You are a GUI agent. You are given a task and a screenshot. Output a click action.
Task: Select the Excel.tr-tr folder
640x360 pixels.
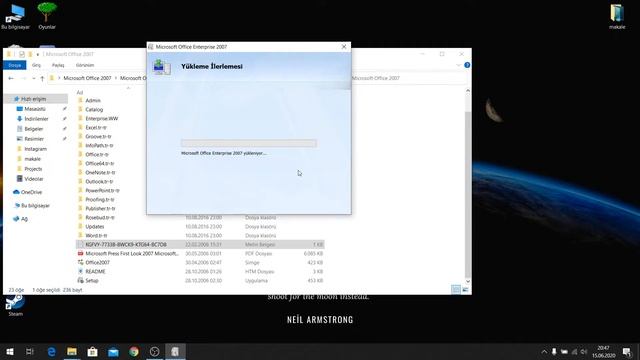[x=96, y=127]
